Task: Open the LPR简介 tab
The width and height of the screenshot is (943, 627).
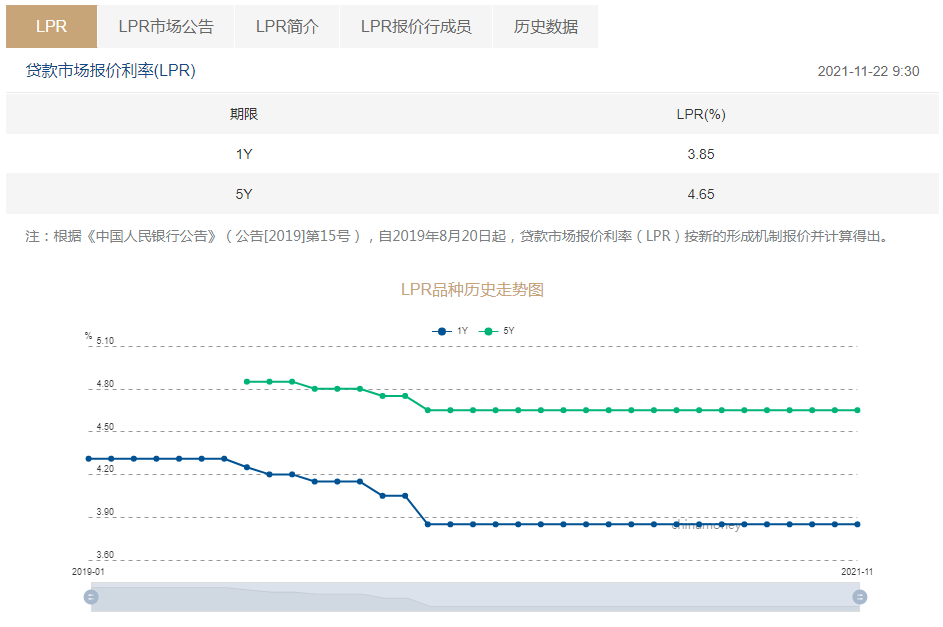Action: (x=288, y=27)
